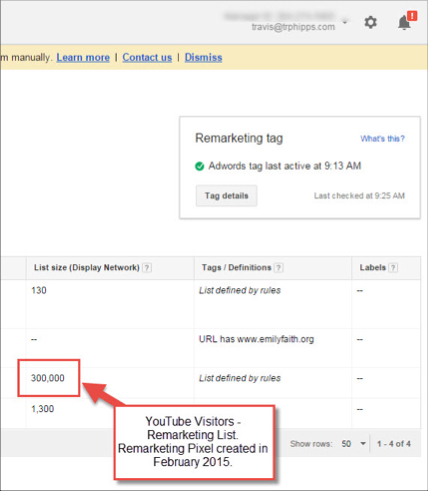Click the Remarketing tag heading
This screenshot has height=491, width=428.
tap(239, 138)
